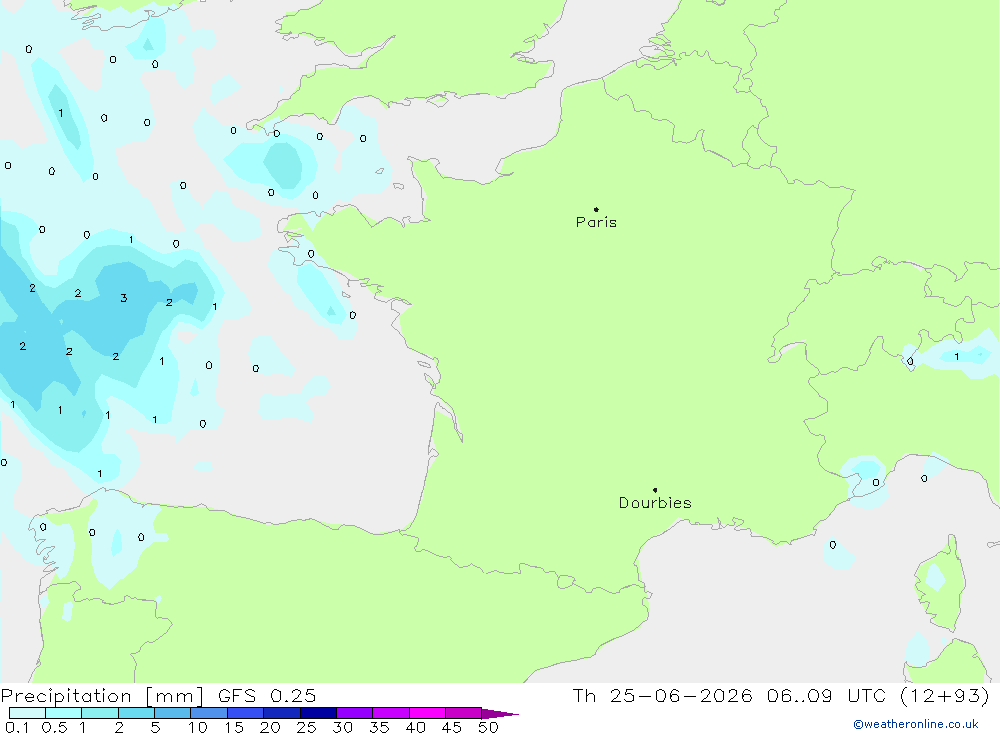
Task: Select the 5–10 mm legend color swatch
Action: coord(172,713)
